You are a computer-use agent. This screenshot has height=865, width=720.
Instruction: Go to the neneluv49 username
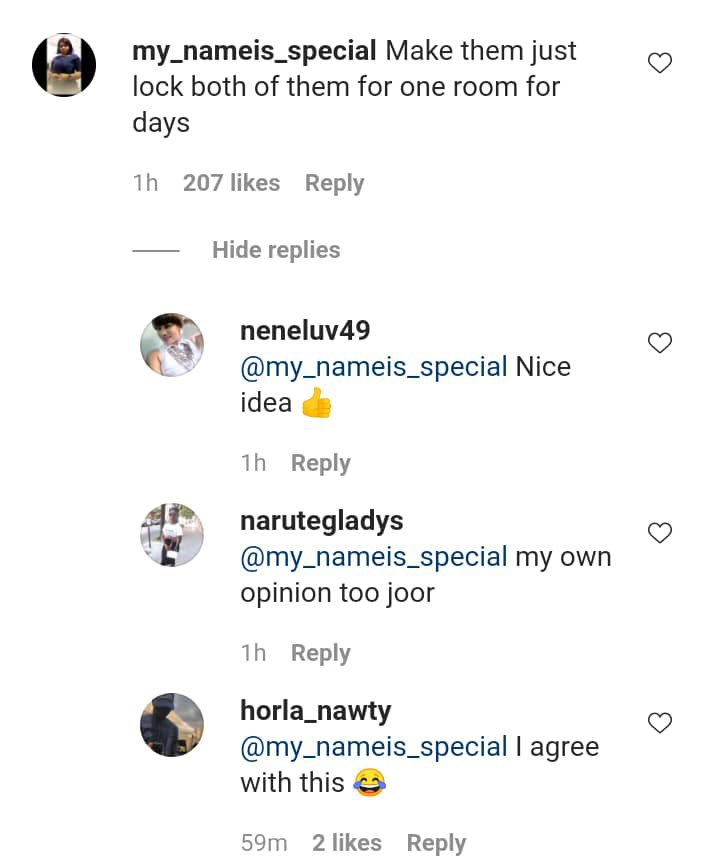[x=305, y=331]
